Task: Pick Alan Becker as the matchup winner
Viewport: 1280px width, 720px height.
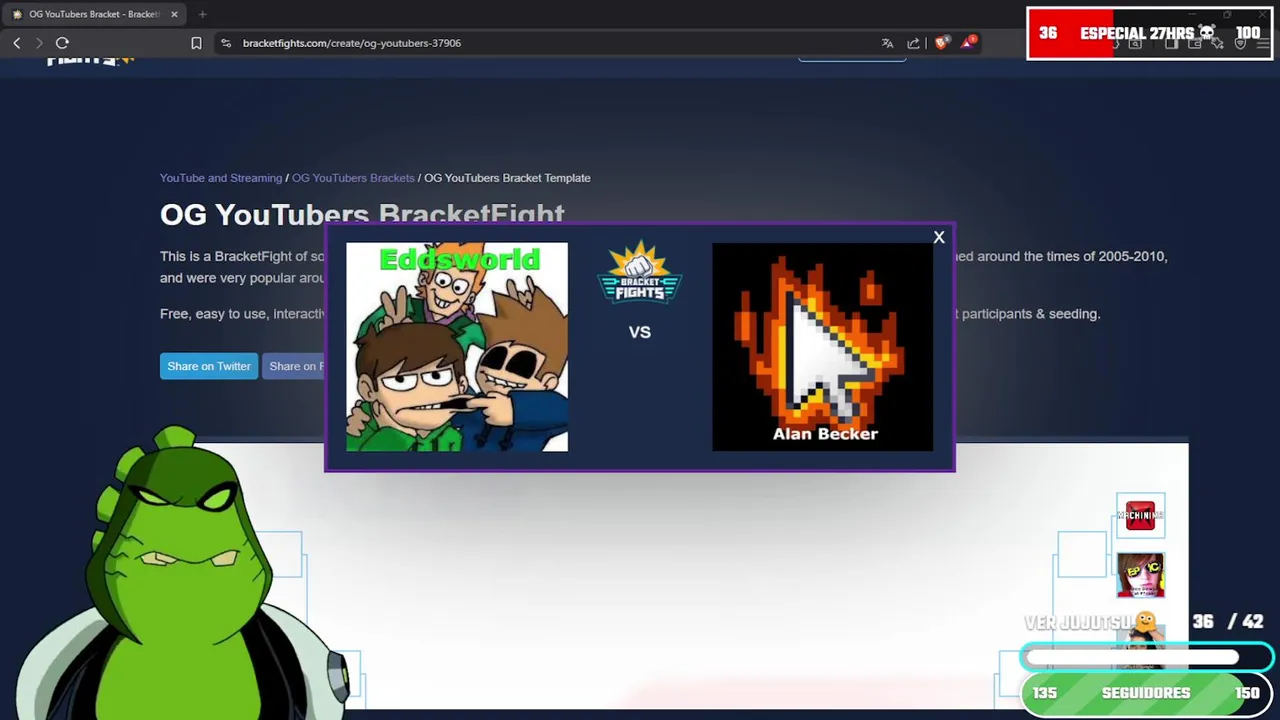Action: [x=822, y=347]
